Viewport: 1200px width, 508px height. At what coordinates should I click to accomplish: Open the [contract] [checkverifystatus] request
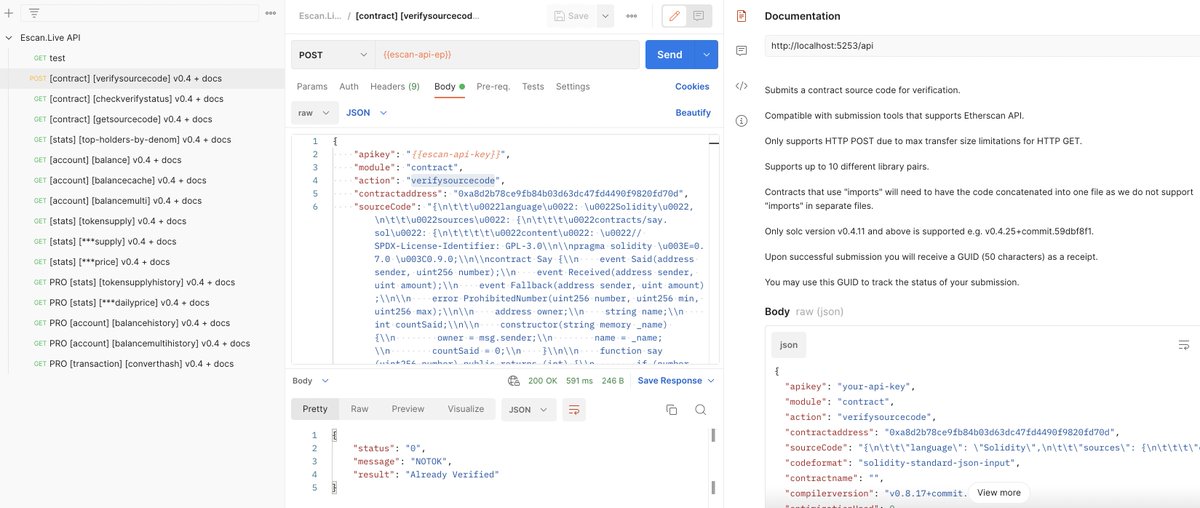[x=142, y=99]
